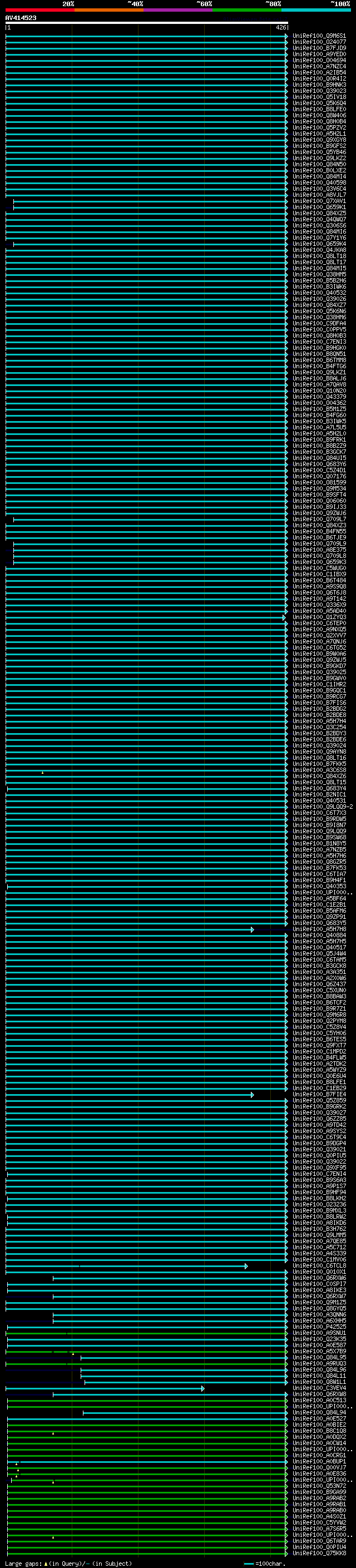Select label UniRef100_A2IB54

coord(319,73)
